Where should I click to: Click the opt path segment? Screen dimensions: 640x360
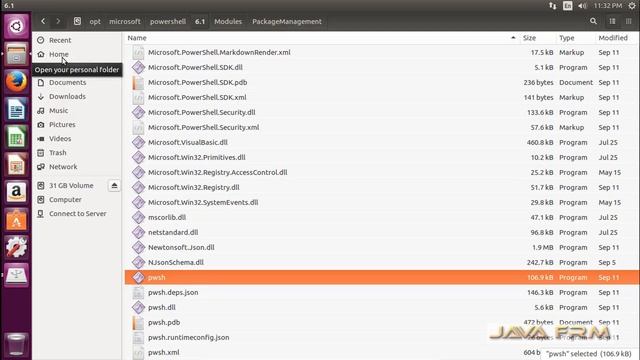click(x=95, y=22)
